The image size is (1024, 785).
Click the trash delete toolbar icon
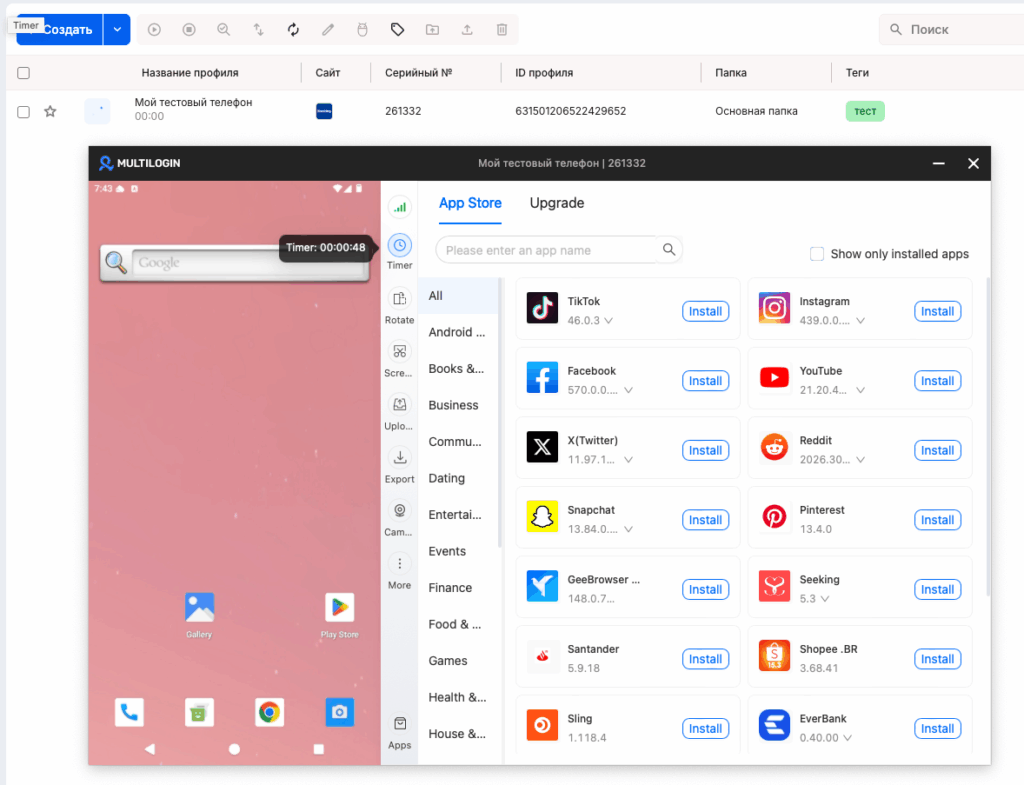coord(502,29)
